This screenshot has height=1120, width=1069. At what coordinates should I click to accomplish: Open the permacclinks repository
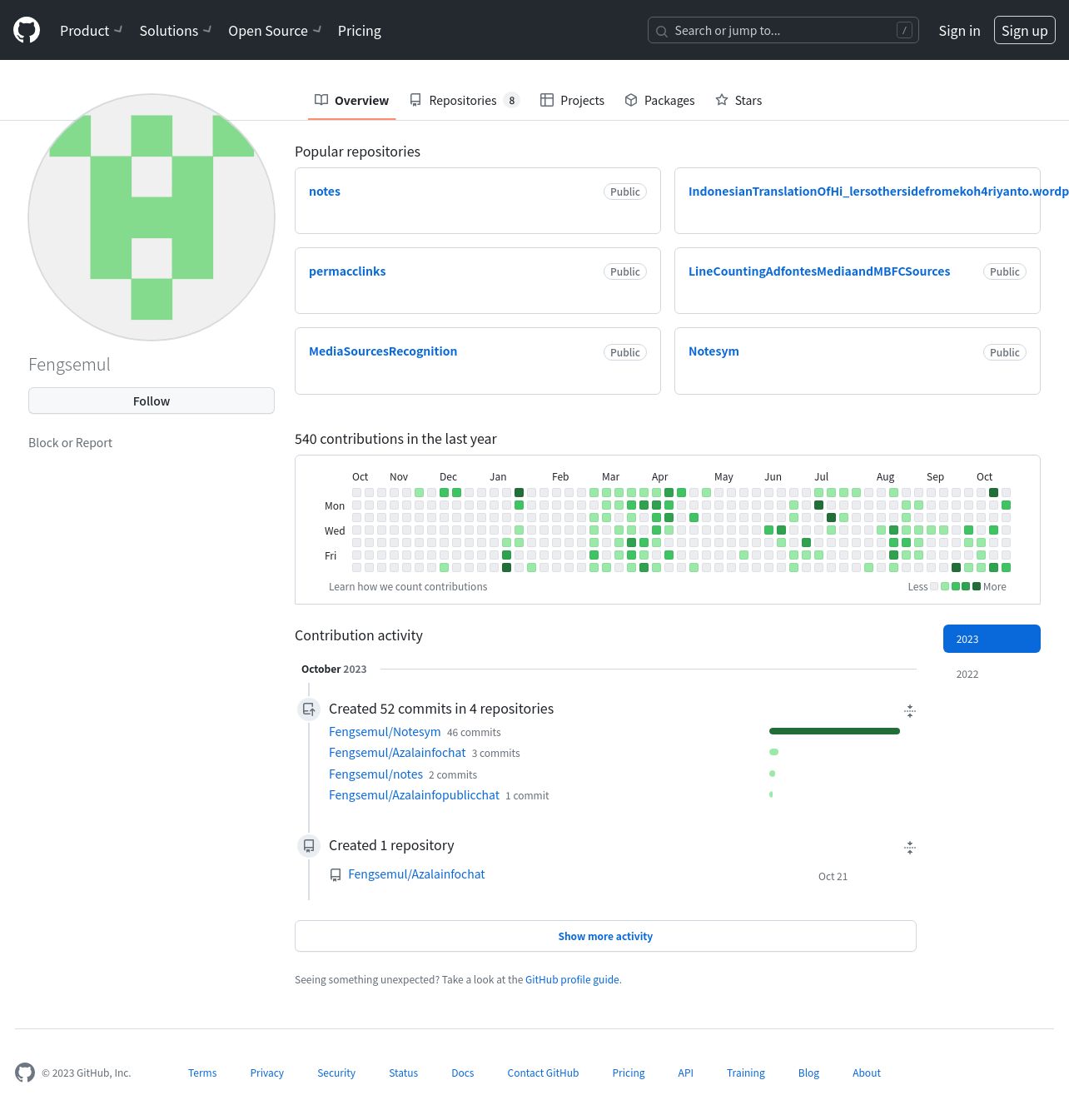click(347, 271)
